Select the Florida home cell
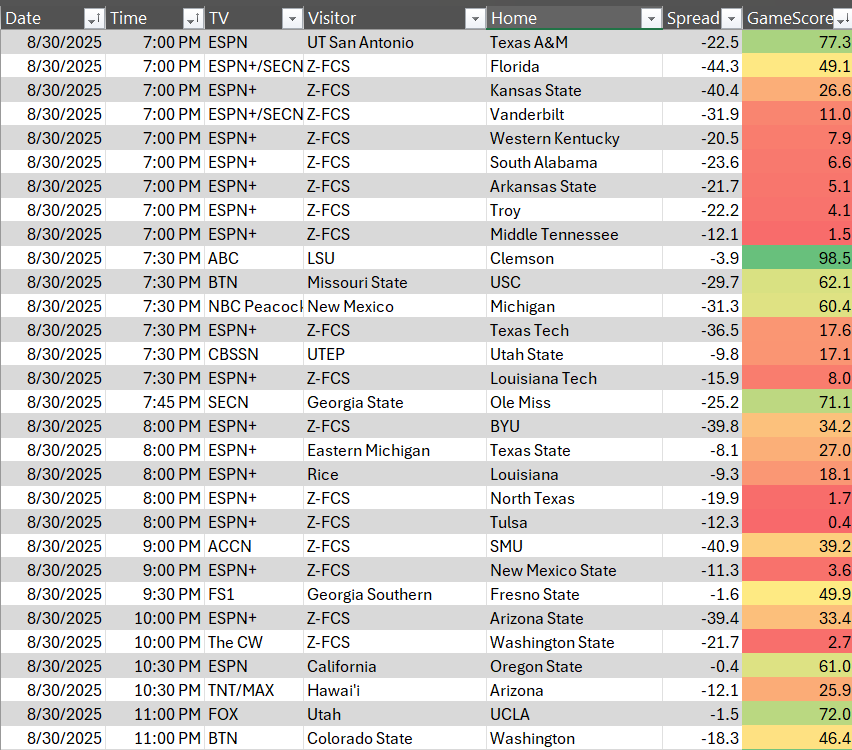This screenshot has width=852, height=750. click(574, 66)
